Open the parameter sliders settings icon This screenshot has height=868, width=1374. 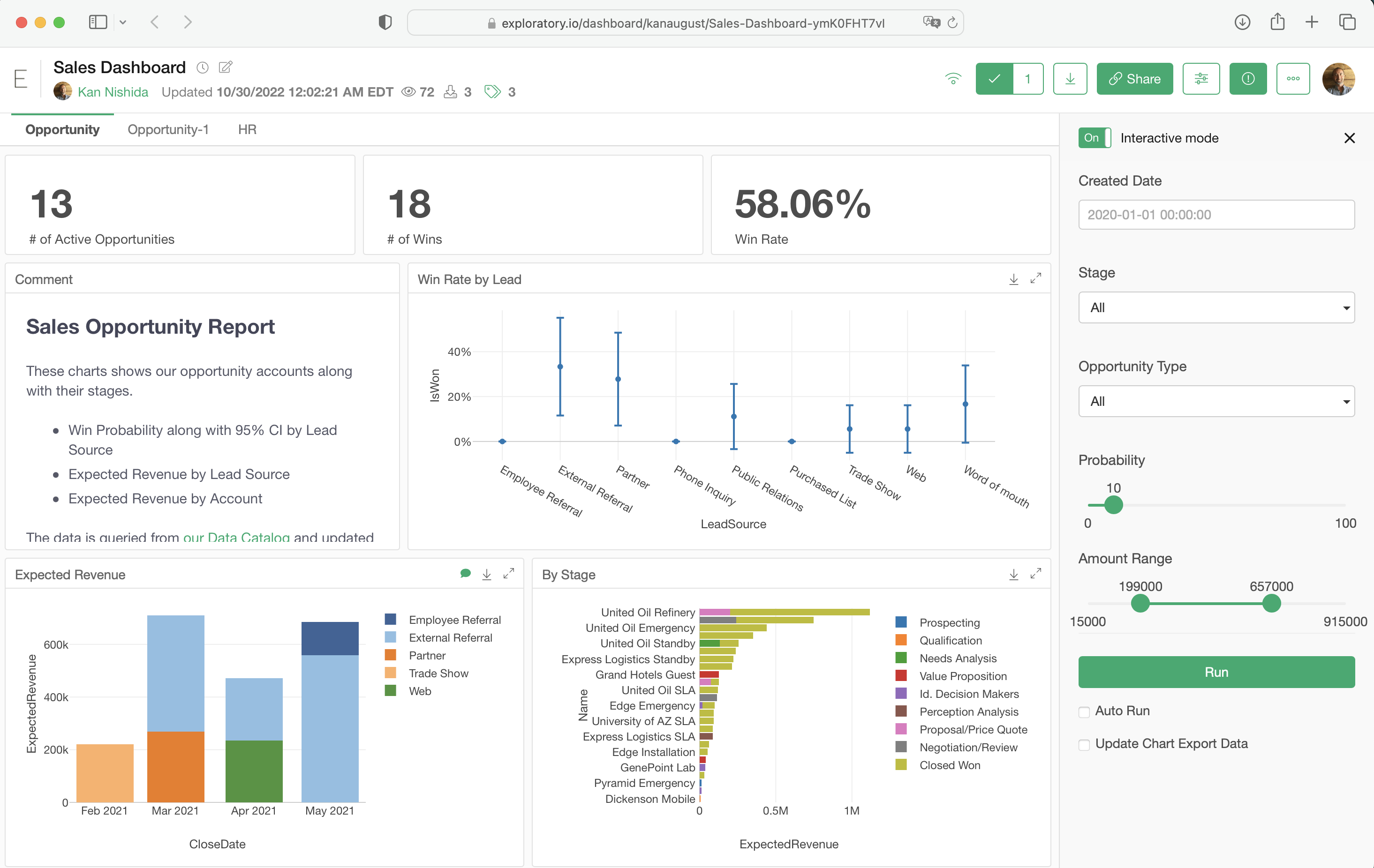1200,79
